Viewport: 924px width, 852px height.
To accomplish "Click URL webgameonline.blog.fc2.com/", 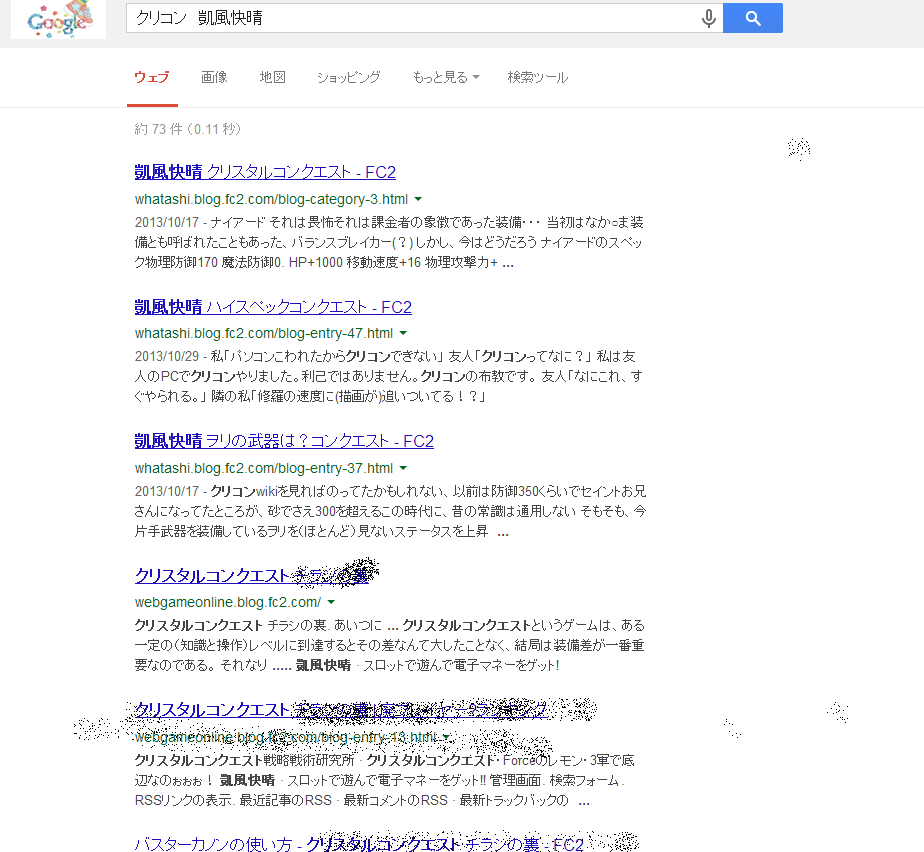I will click(x=227, y=602).
